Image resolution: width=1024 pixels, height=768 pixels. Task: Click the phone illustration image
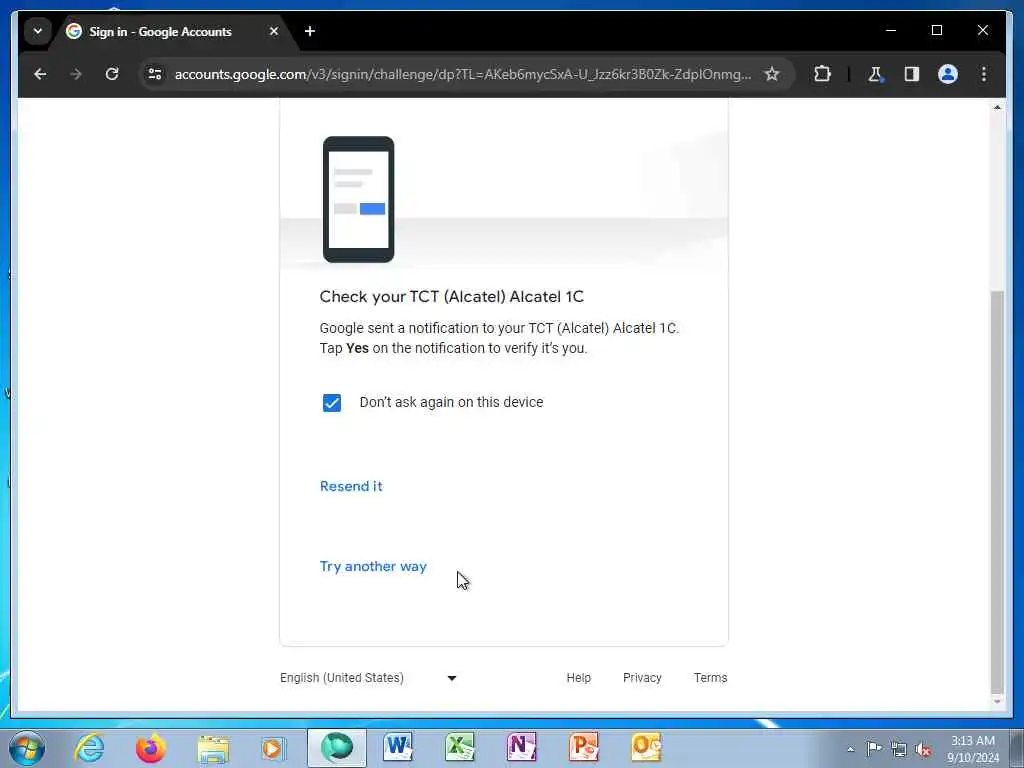coord(359,199)
